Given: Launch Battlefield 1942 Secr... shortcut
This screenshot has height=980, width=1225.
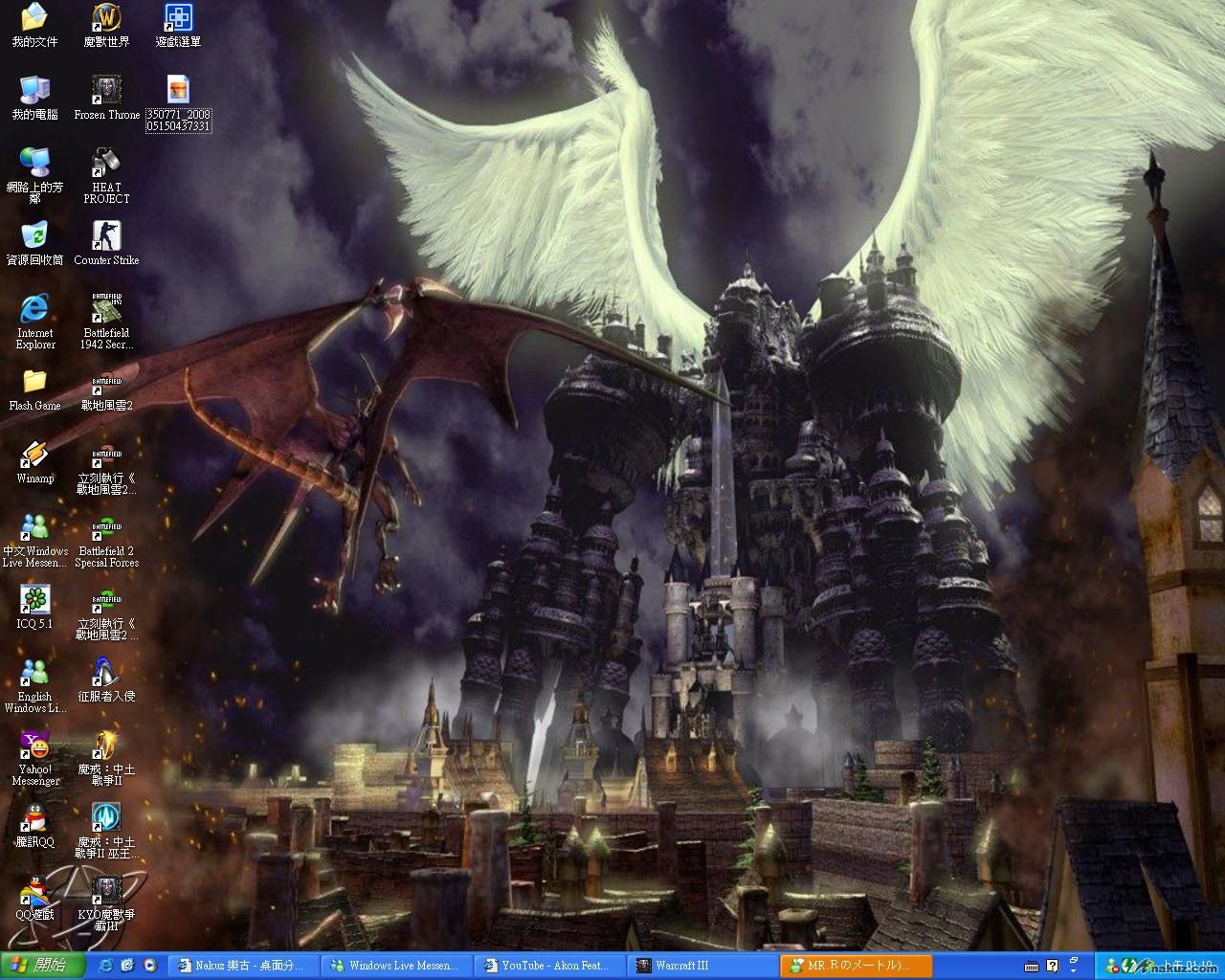Looking at the screenshot, I should 106,322.
